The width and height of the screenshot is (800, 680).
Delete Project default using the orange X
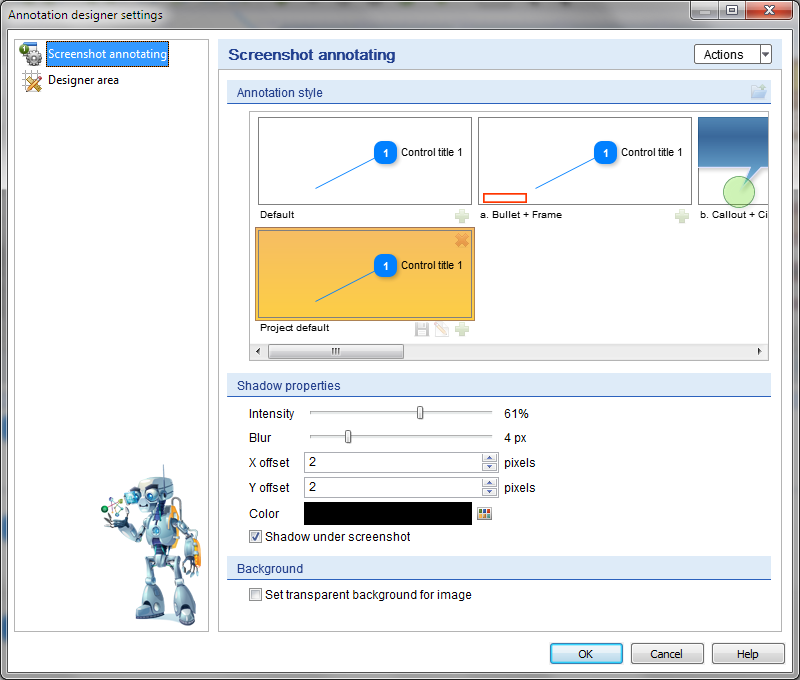click(462, 240)
